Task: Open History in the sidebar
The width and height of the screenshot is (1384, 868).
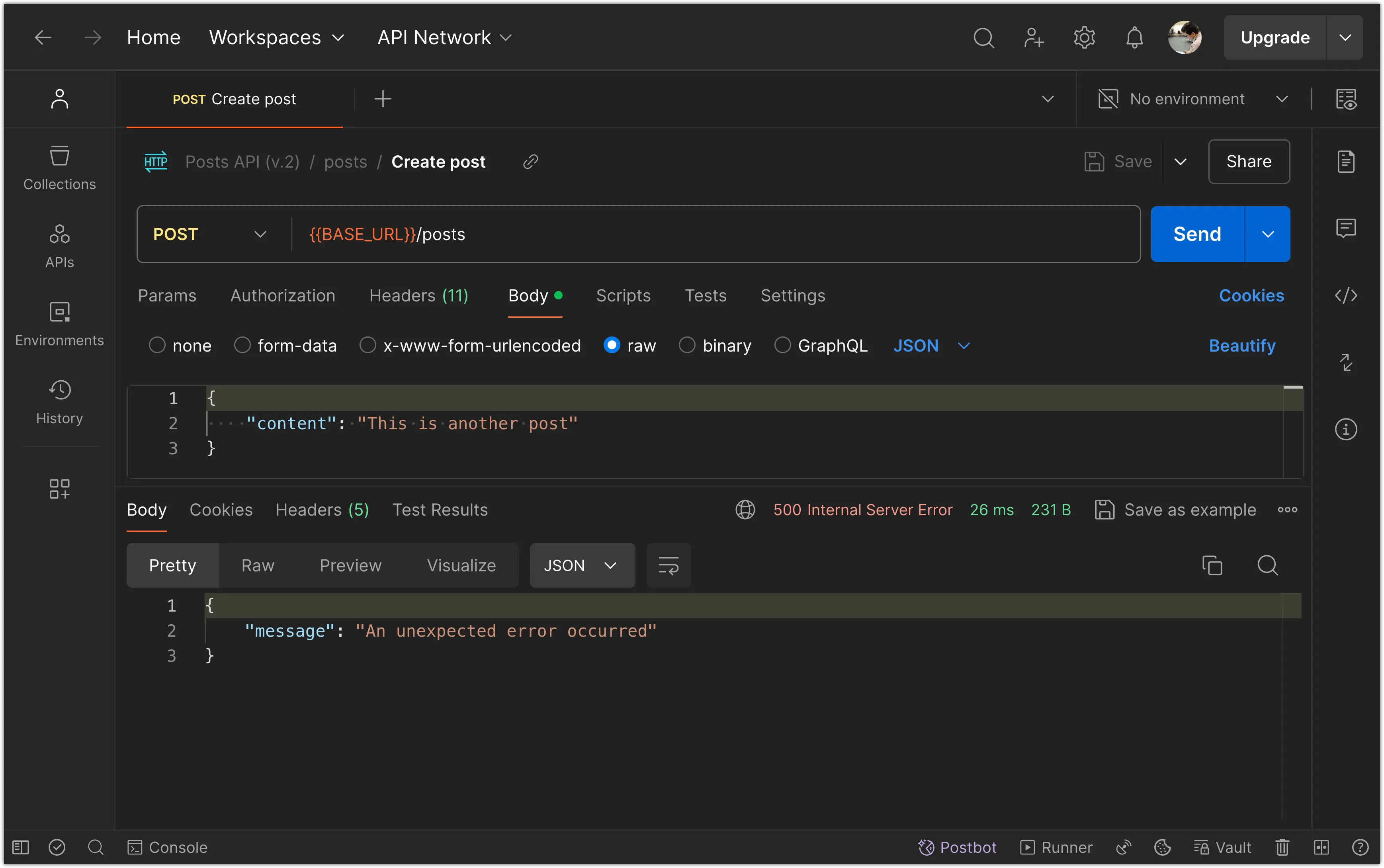Action: (x=60, y=403)
